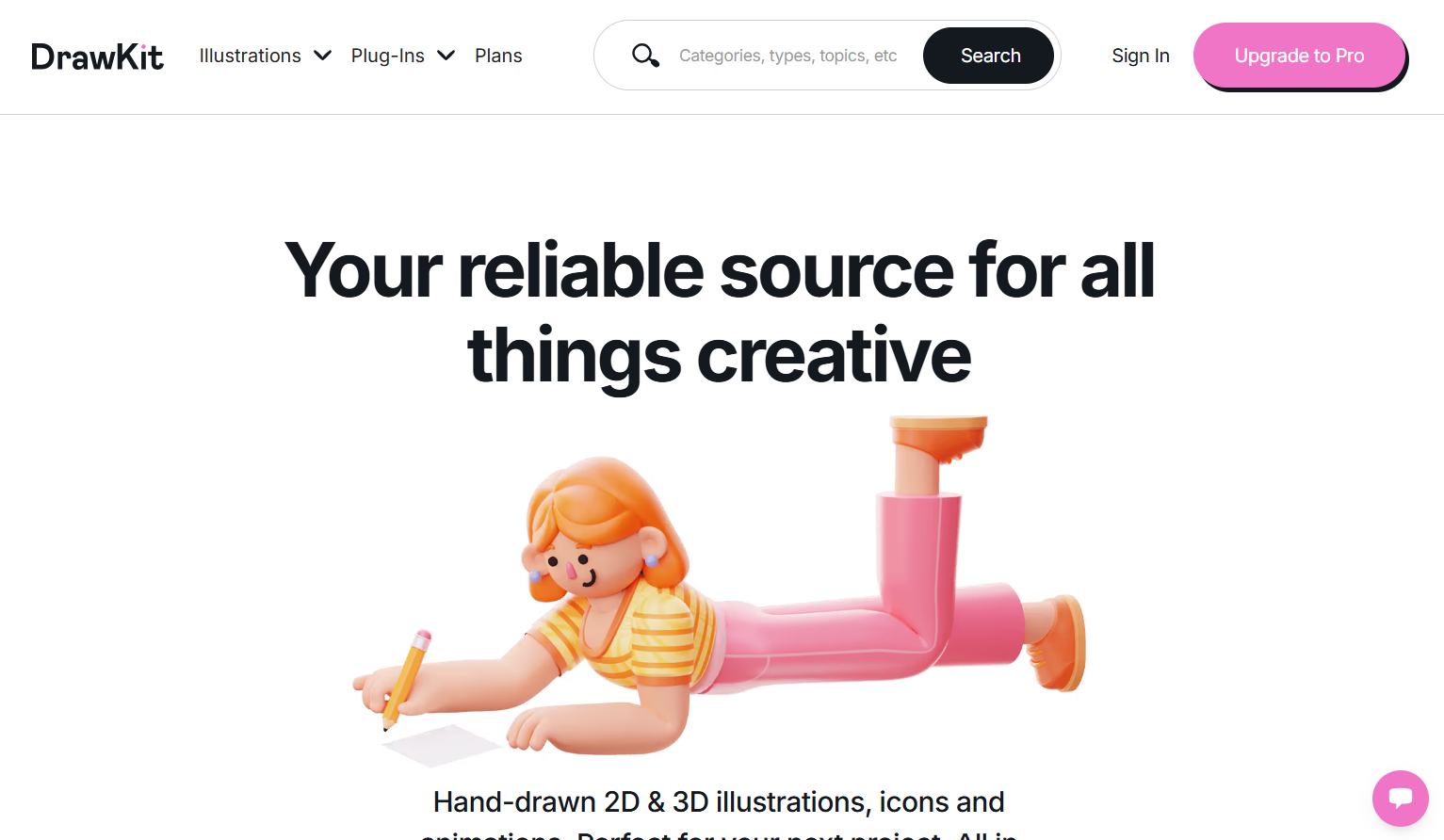Image resolution: width=1444 pixels, height=840 pixels.
Task: Open the Illustrations menu
Action: [x=250, y=56]
